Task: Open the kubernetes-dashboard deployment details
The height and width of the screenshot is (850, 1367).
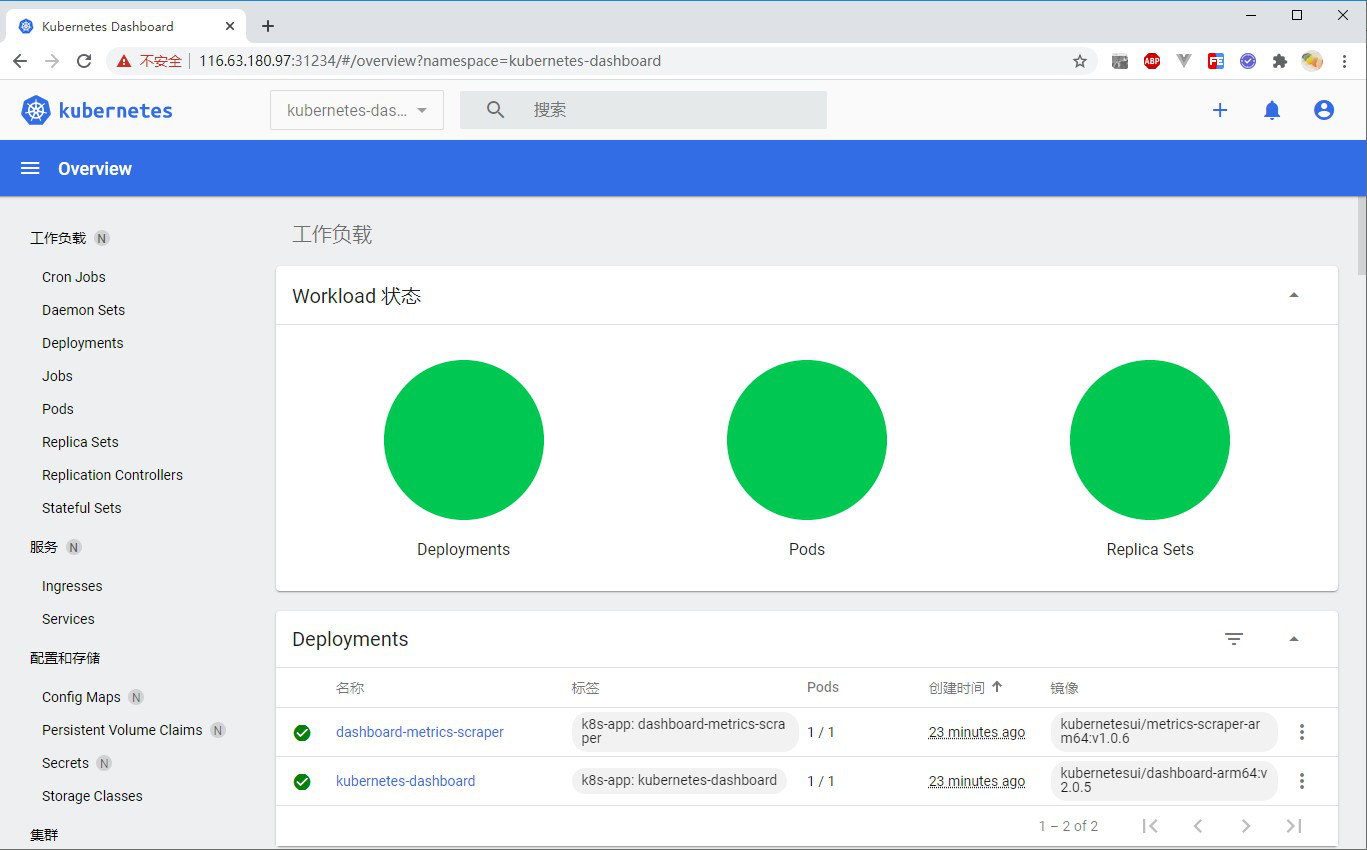Action: pyautogui.click(x=406, y=781)
